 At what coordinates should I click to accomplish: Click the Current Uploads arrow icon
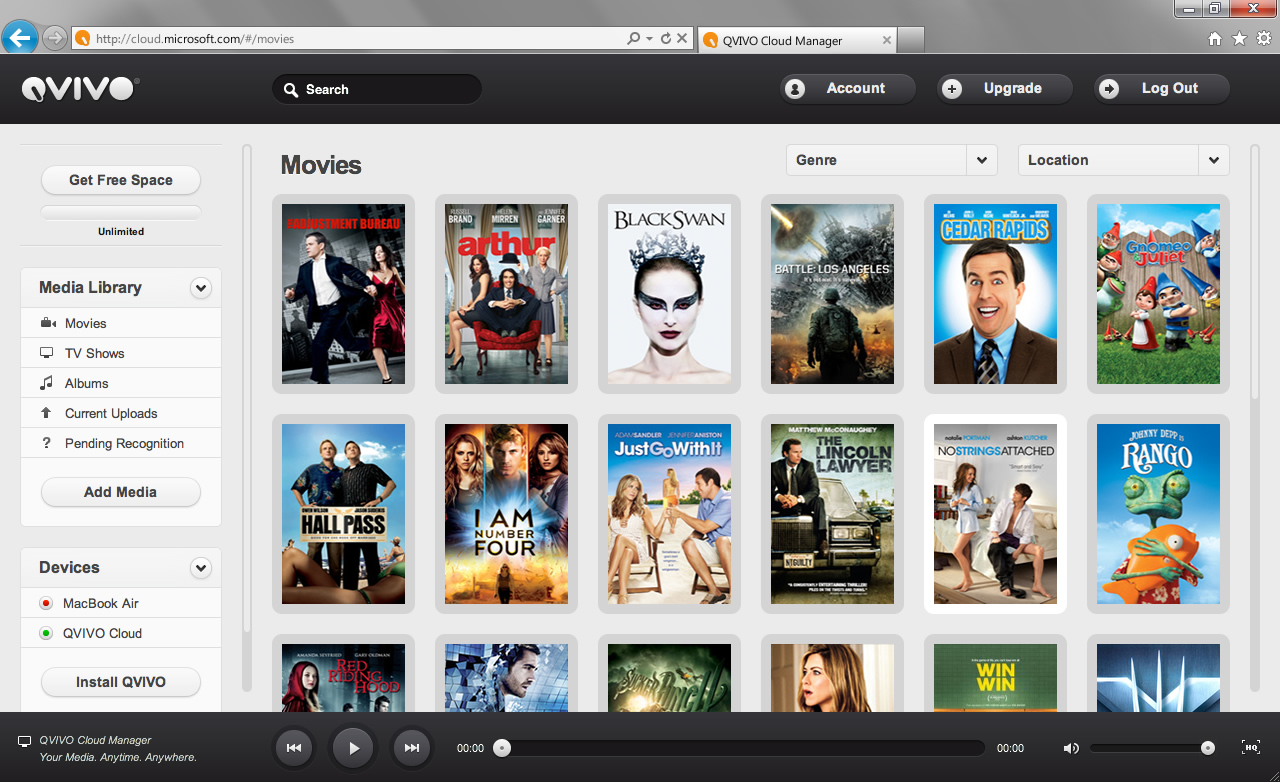coord(46,413)
